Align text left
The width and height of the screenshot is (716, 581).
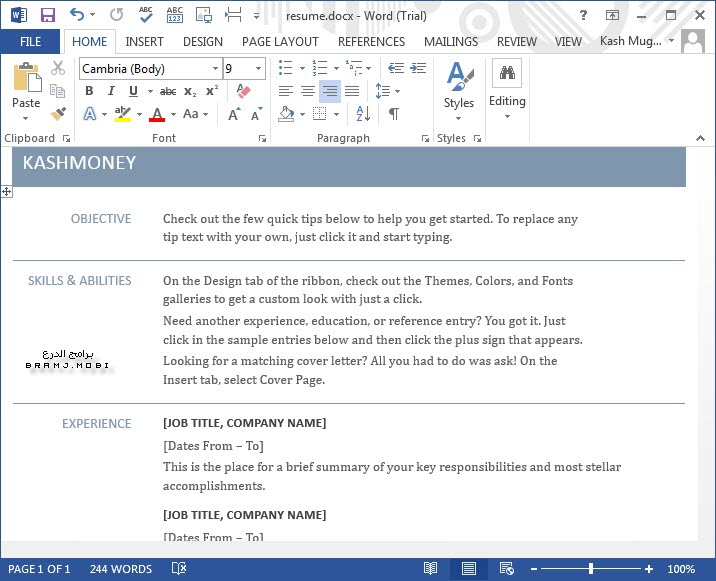(x=286, y=91)
